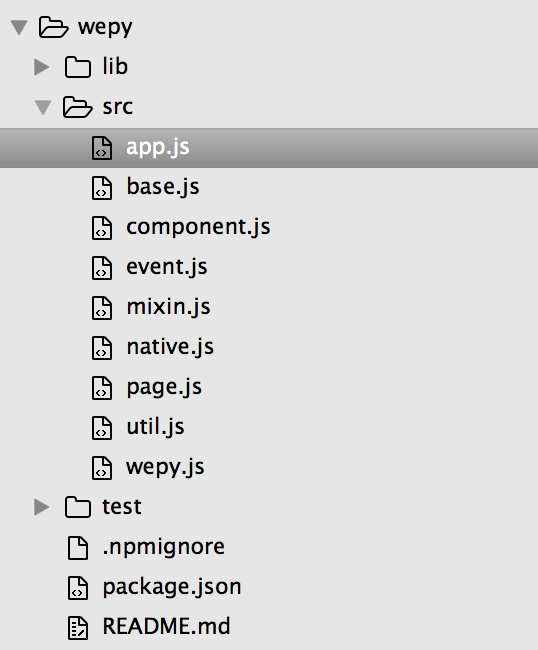The image size is (538, 650).
Task: Open page.js file
Action: 164,387
